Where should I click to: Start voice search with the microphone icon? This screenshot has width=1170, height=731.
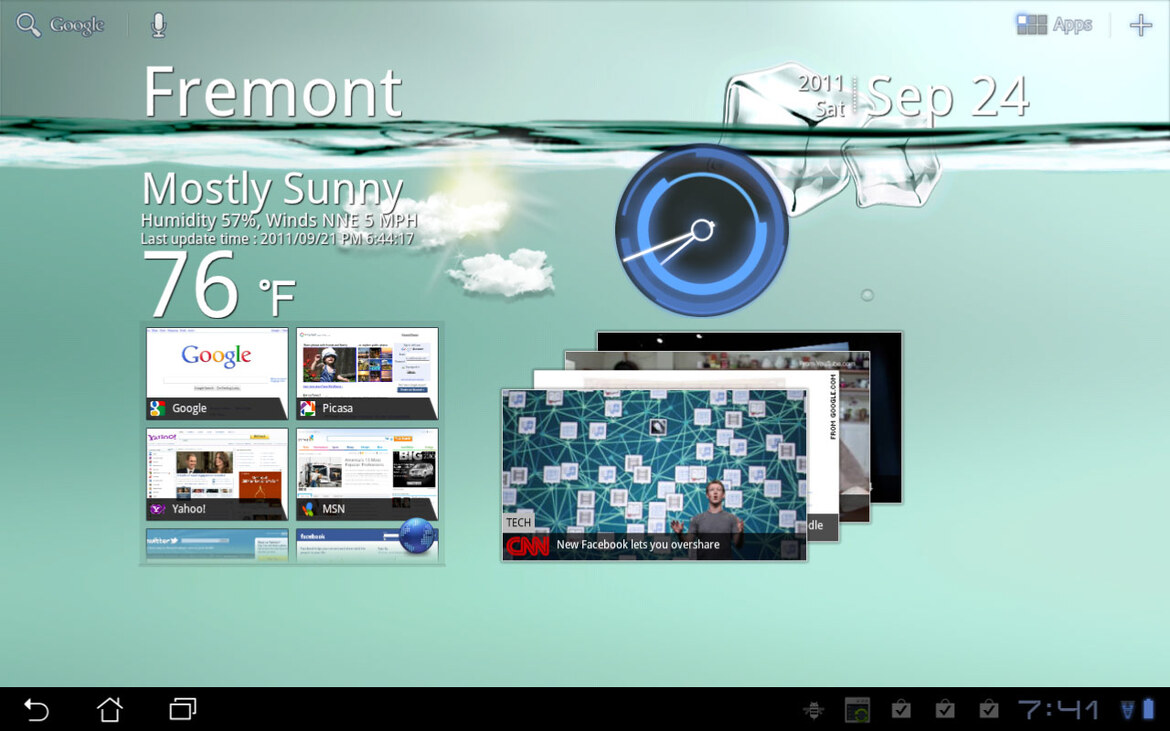[158, 25]
